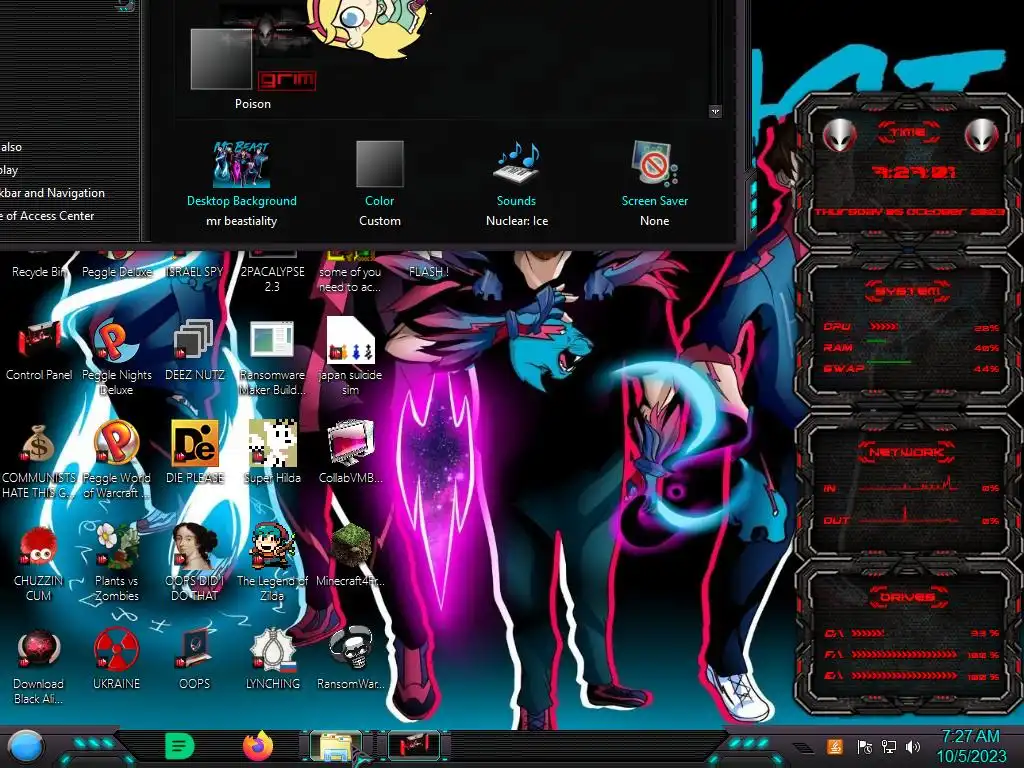Open the OOPS desktop icon

[x=195, y=660]
